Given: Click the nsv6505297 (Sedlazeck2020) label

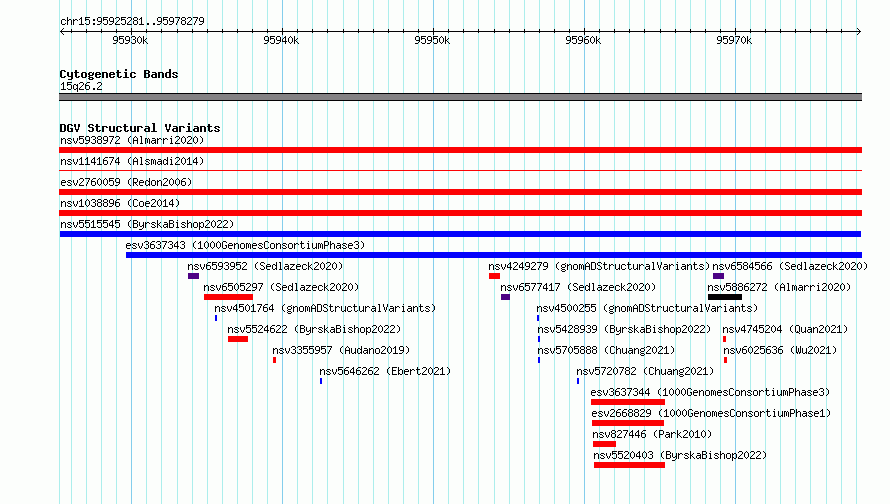Looking at the screenshot, I should [x=281, y=287].
